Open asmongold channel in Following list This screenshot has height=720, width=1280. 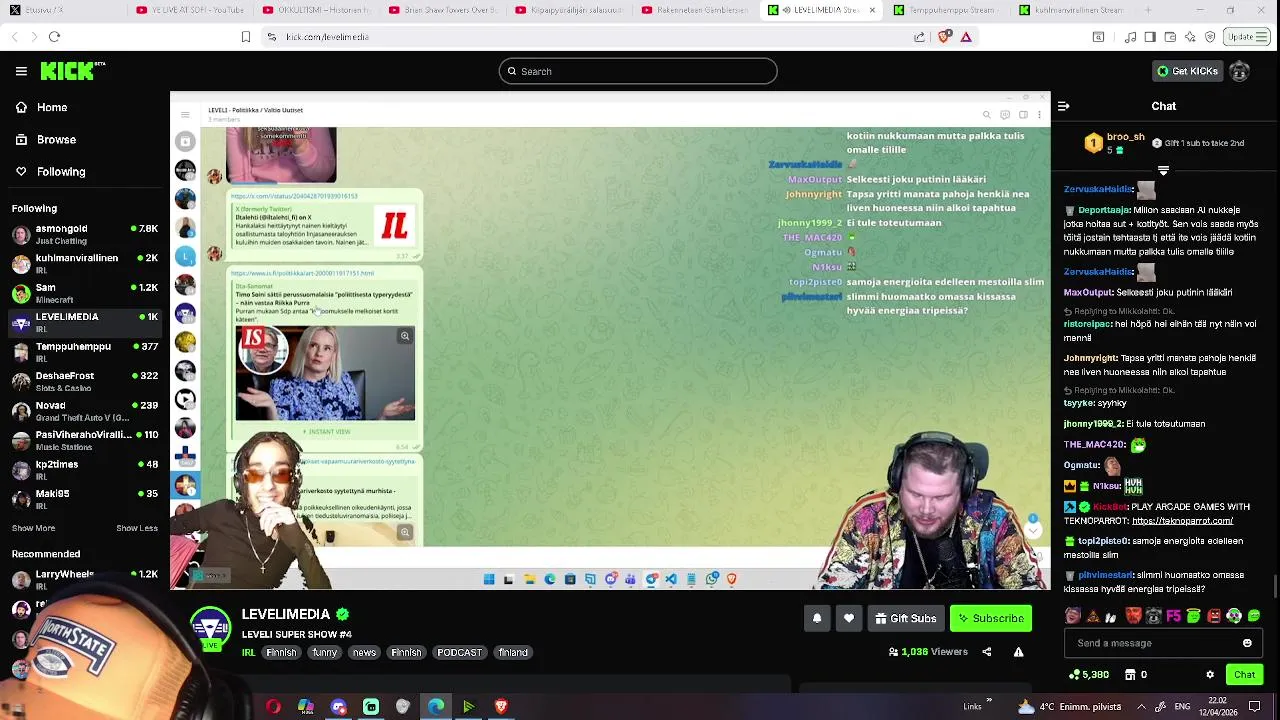[85, 234]
